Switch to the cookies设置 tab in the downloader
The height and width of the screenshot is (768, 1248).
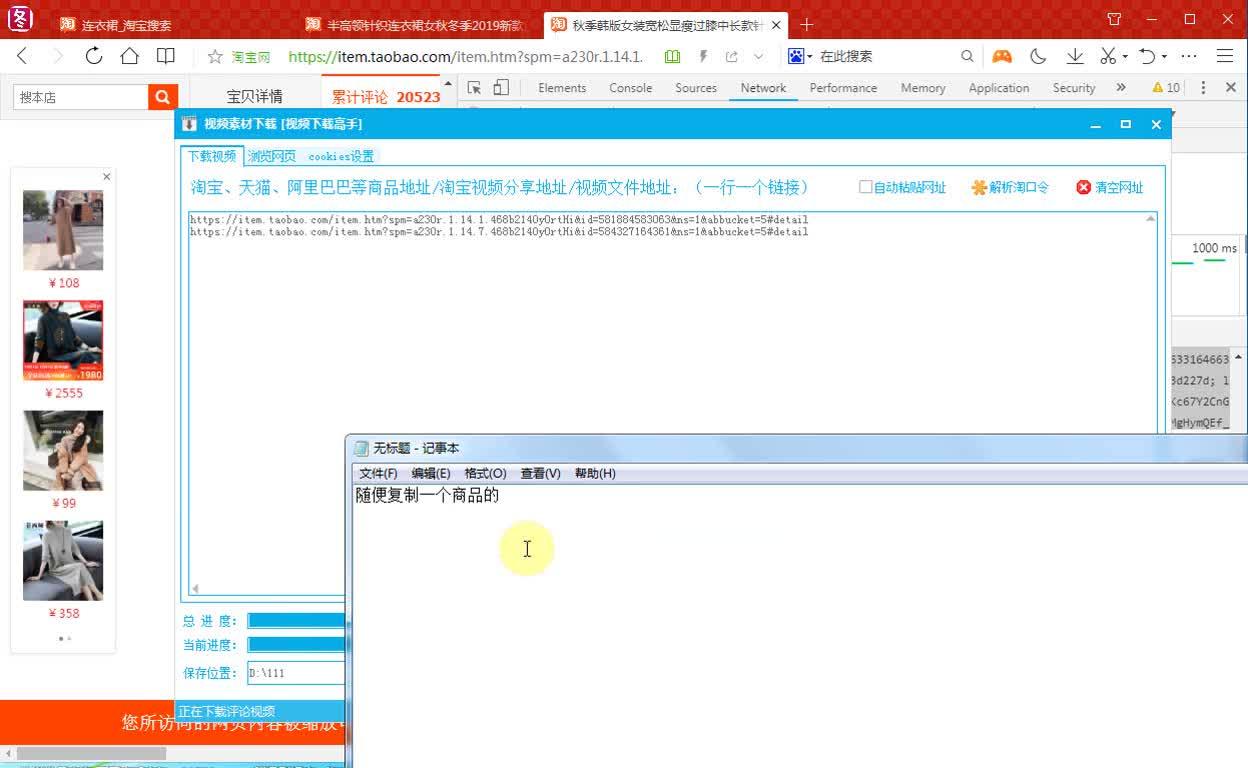pos(341,156)
